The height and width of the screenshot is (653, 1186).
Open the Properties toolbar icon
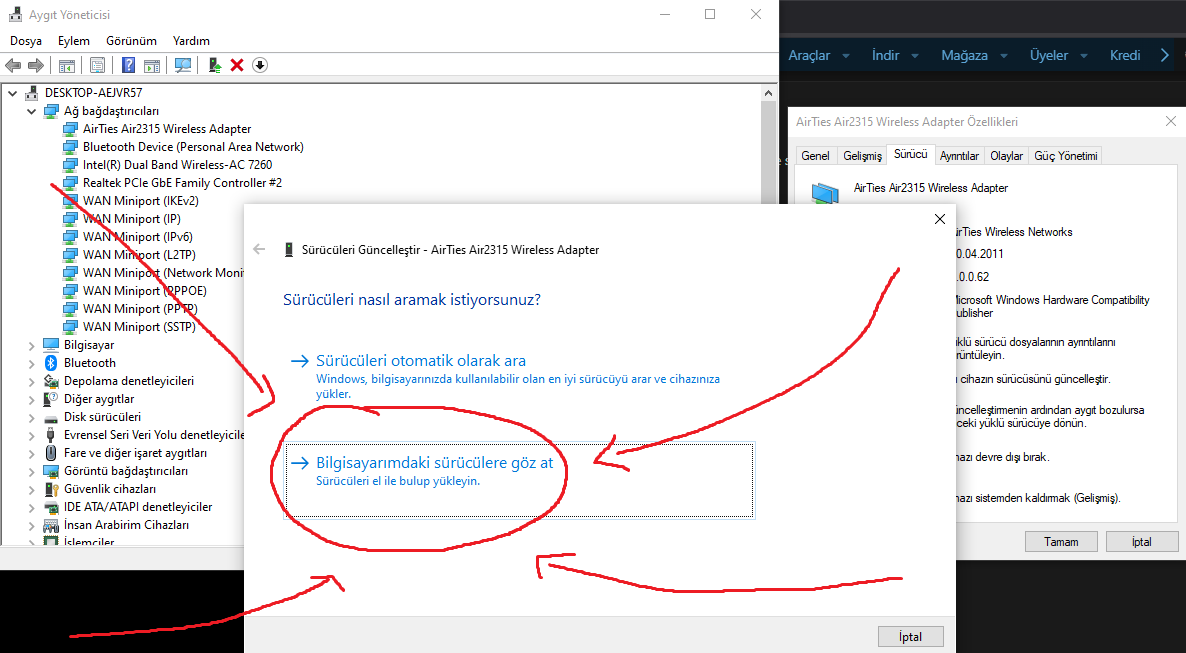[x=98, y=66]
